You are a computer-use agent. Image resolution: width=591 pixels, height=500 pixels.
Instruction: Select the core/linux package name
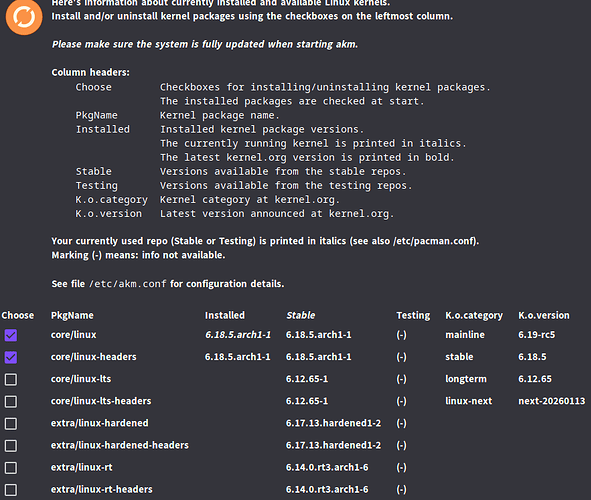pyautogui.click(x=73, y=335)
